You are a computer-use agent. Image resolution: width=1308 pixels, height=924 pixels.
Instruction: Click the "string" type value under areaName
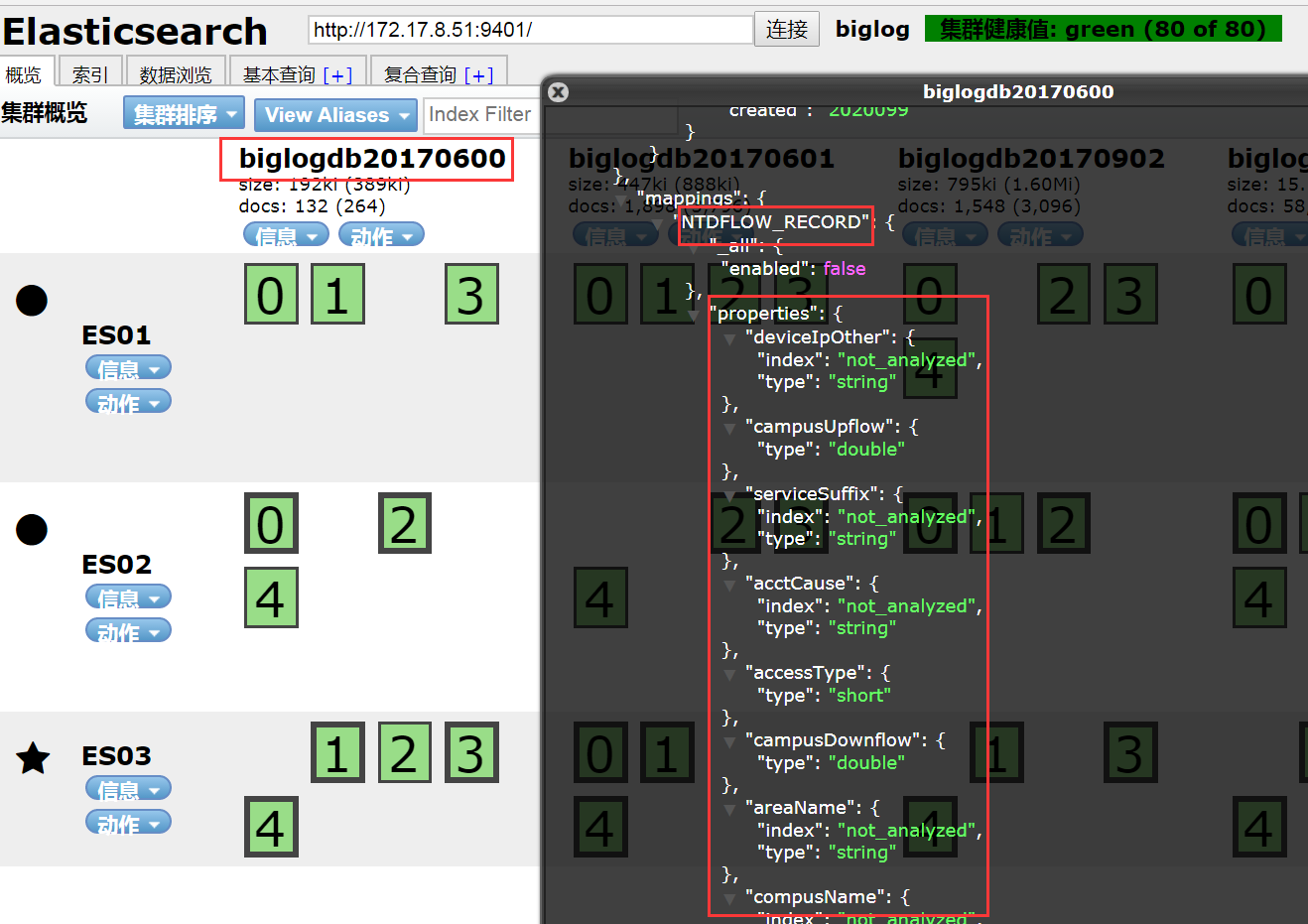click(862, 853)
